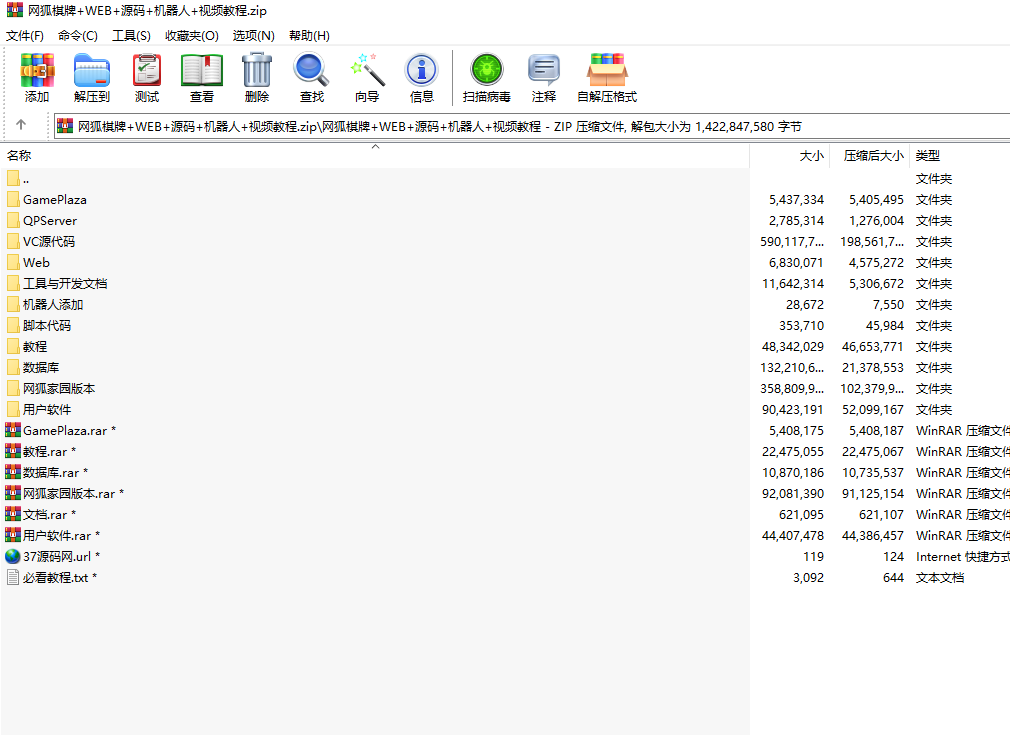This screenshot has width=1010, height=735.
Task: Open the 命令(C) menu
Action: [x=78, y=35]
